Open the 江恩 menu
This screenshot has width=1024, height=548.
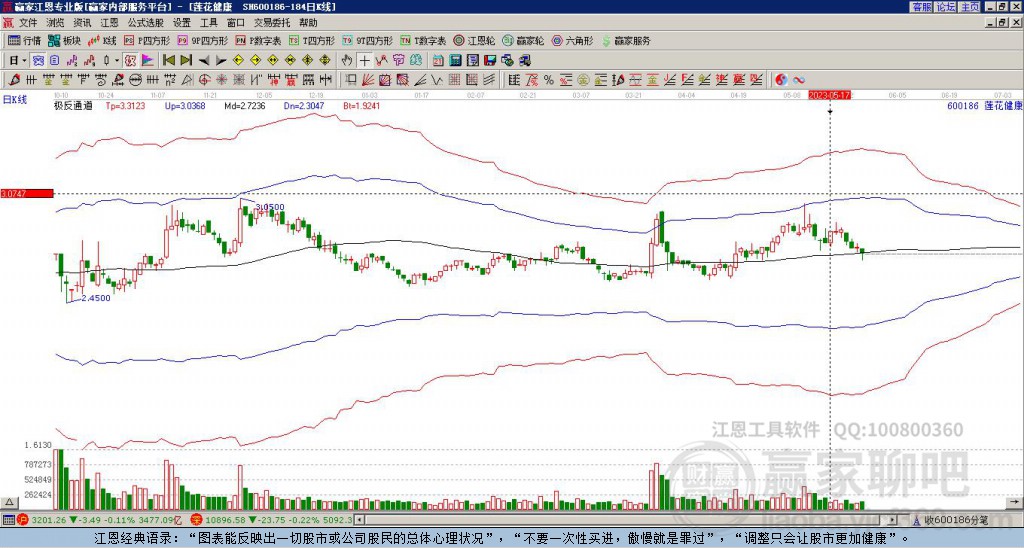tap(109, 23)
